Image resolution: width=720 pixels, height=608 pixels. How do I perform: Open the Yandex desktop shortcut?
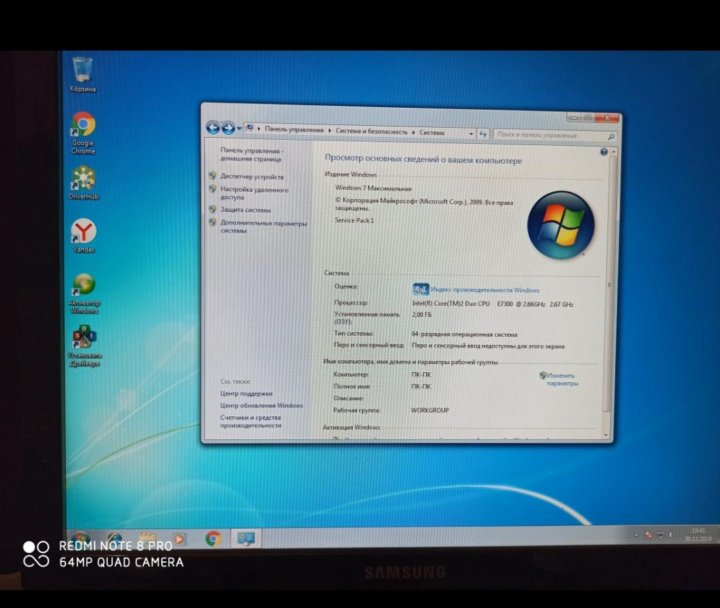tap(84, 235)
